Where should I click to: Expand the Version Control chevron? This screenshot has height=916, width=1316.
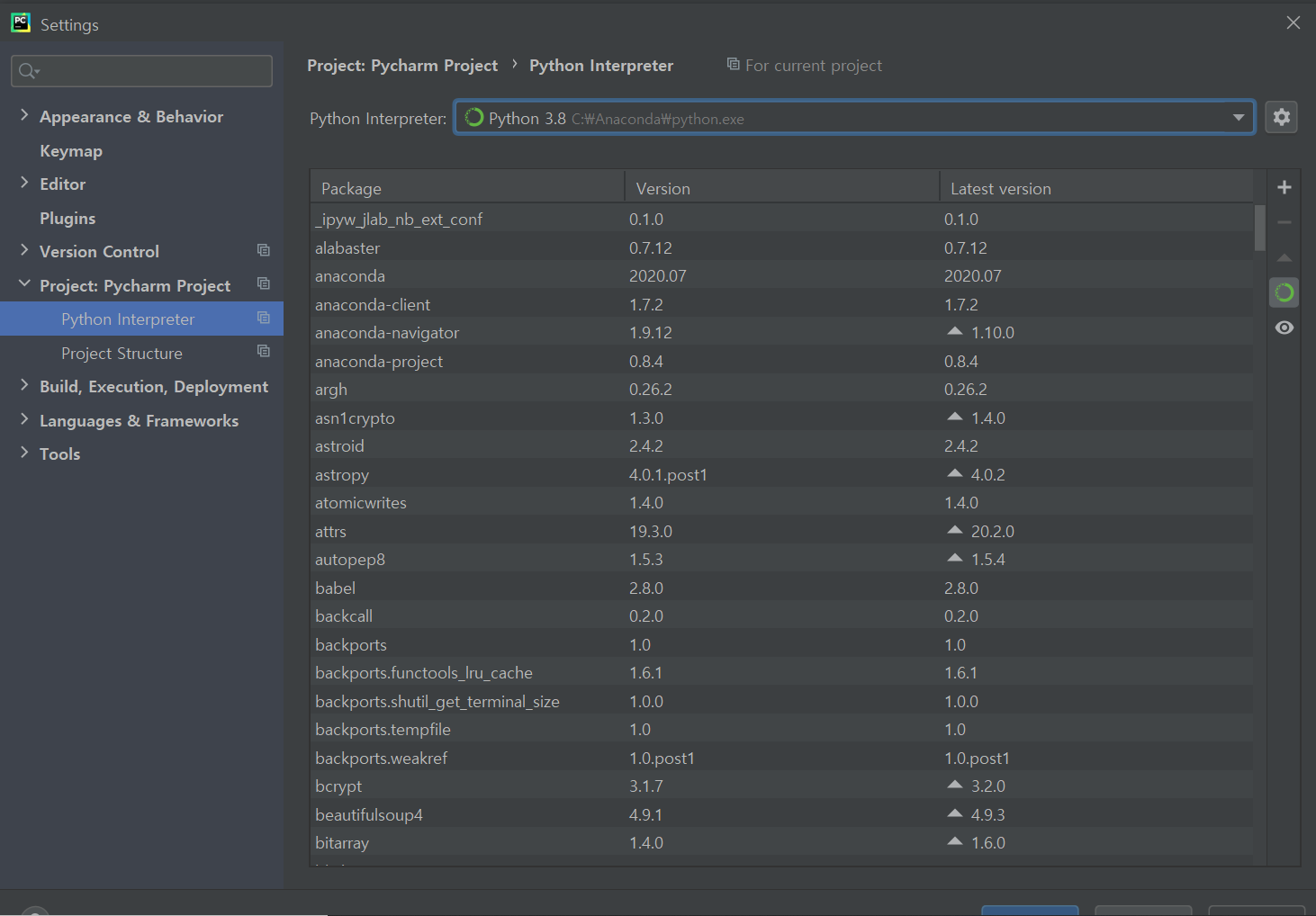tap(24, 250)
